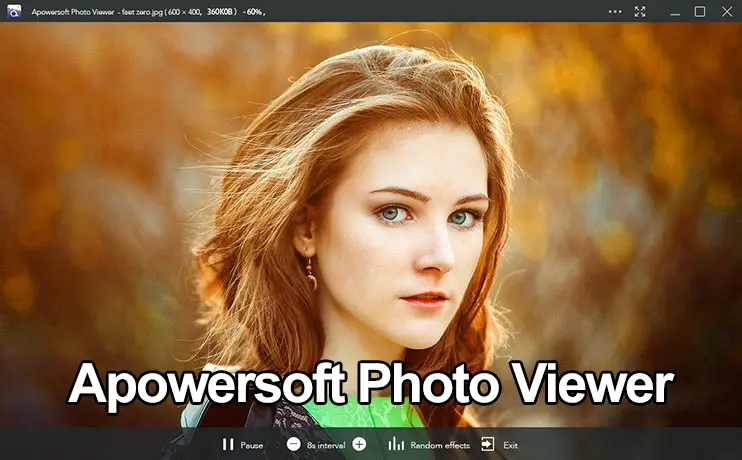The width and height of the screenshot is (742, 460).
Task: Enter fullscreen with the expand icon
Action: coord(640,11)
